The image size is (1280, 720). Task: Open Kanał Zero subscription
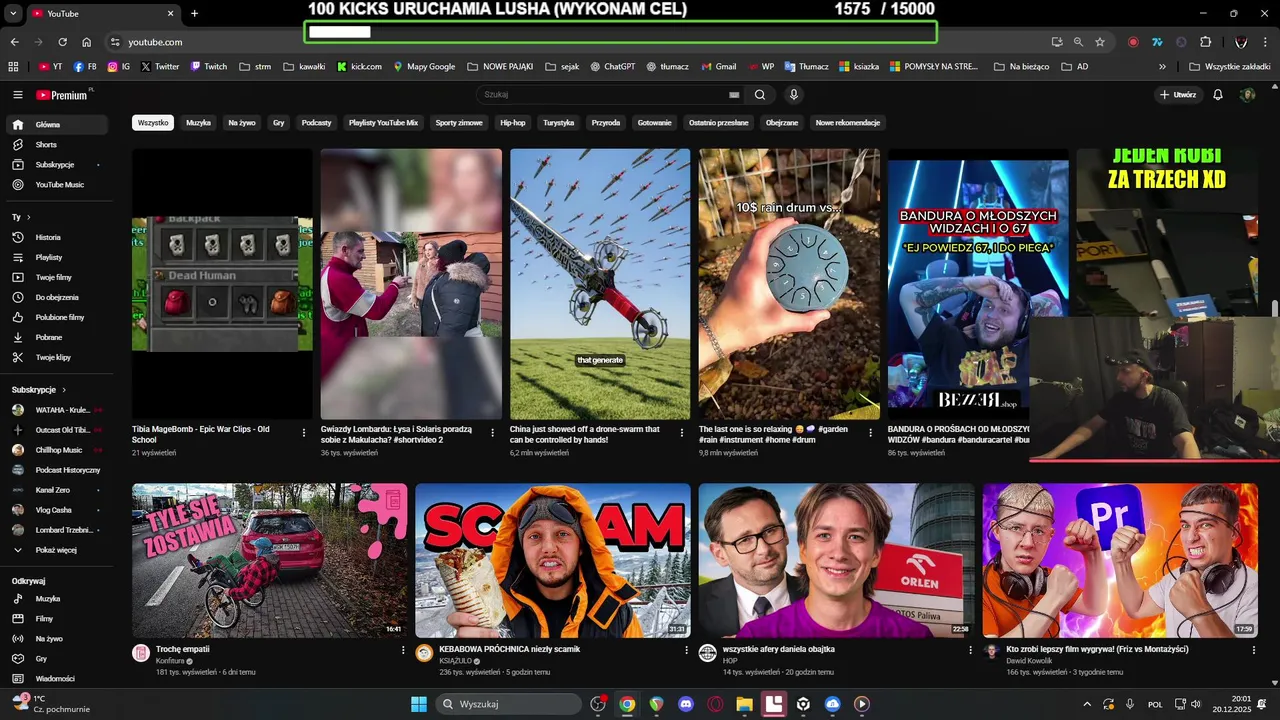[x=57, y=490]
